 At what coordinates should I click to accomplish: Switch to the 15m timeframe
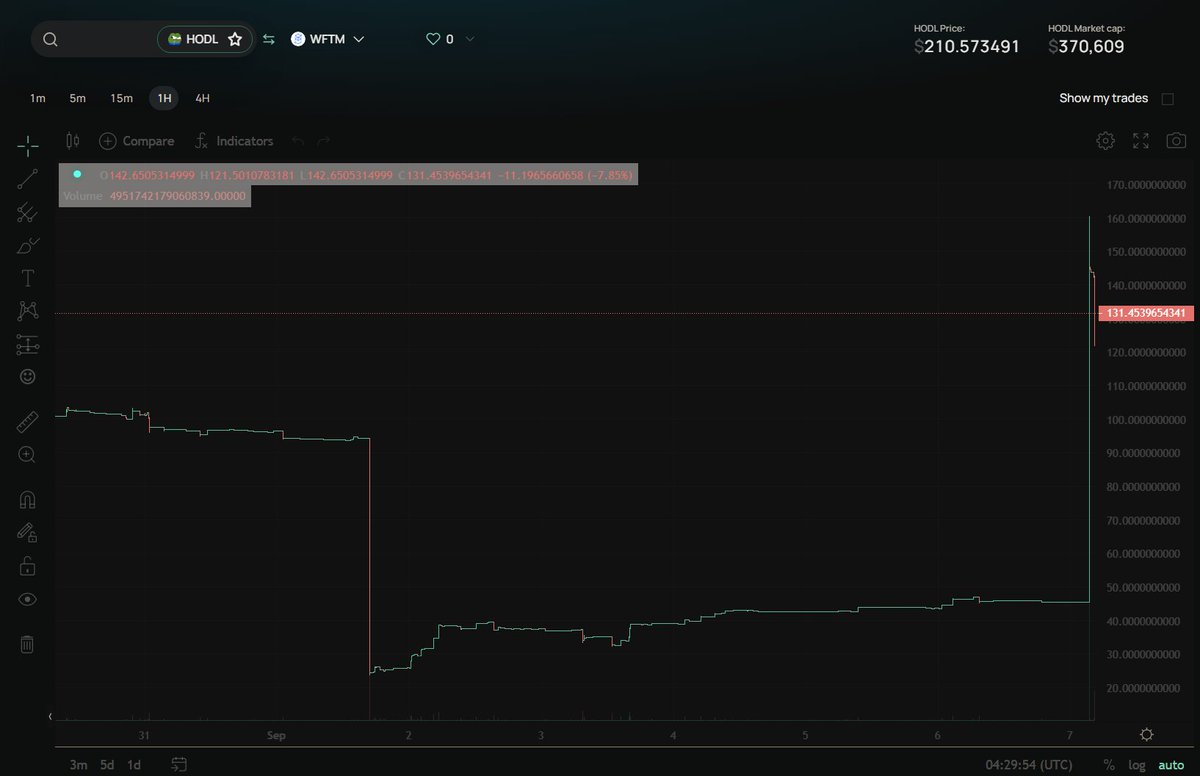[121, 98]
